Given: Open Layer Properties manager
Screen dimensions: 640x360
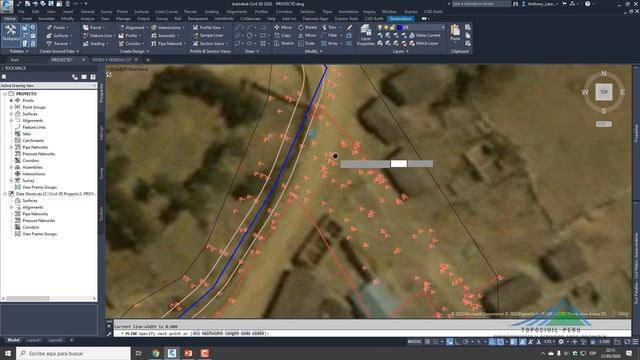Looking at the screenshot, I should point(366,35).
